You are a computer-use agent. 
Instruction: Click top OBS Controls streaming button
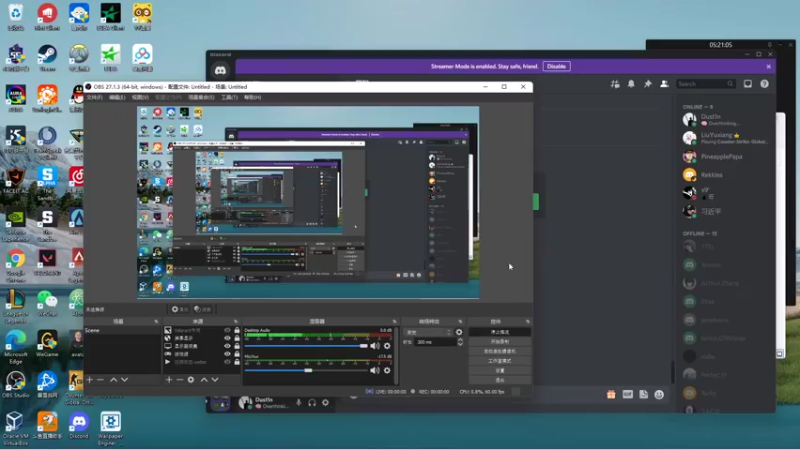(x=499, y=332)
